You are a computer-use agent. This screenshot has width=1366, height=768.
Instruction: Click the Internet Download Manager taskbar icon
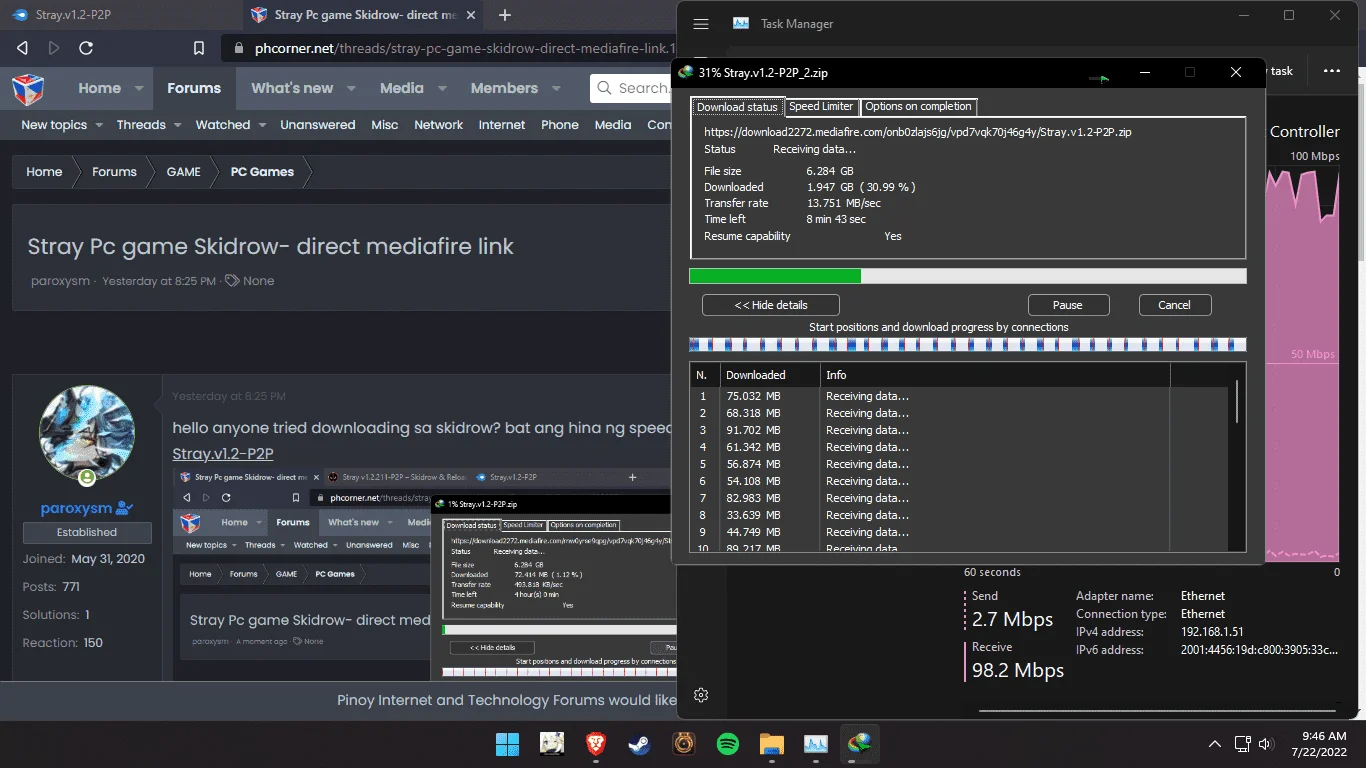[859, 744]
